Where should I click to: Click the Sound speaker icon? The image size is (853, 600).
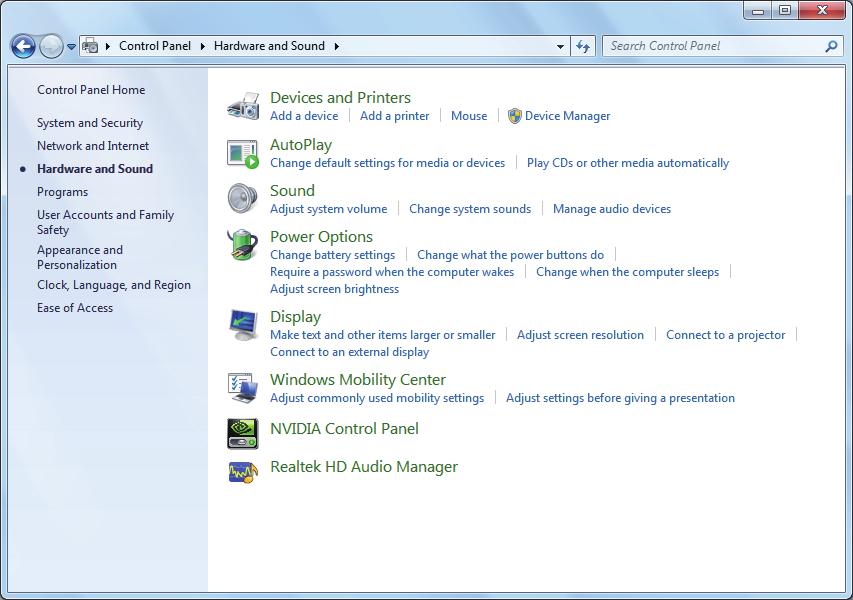tap(243, 199)
